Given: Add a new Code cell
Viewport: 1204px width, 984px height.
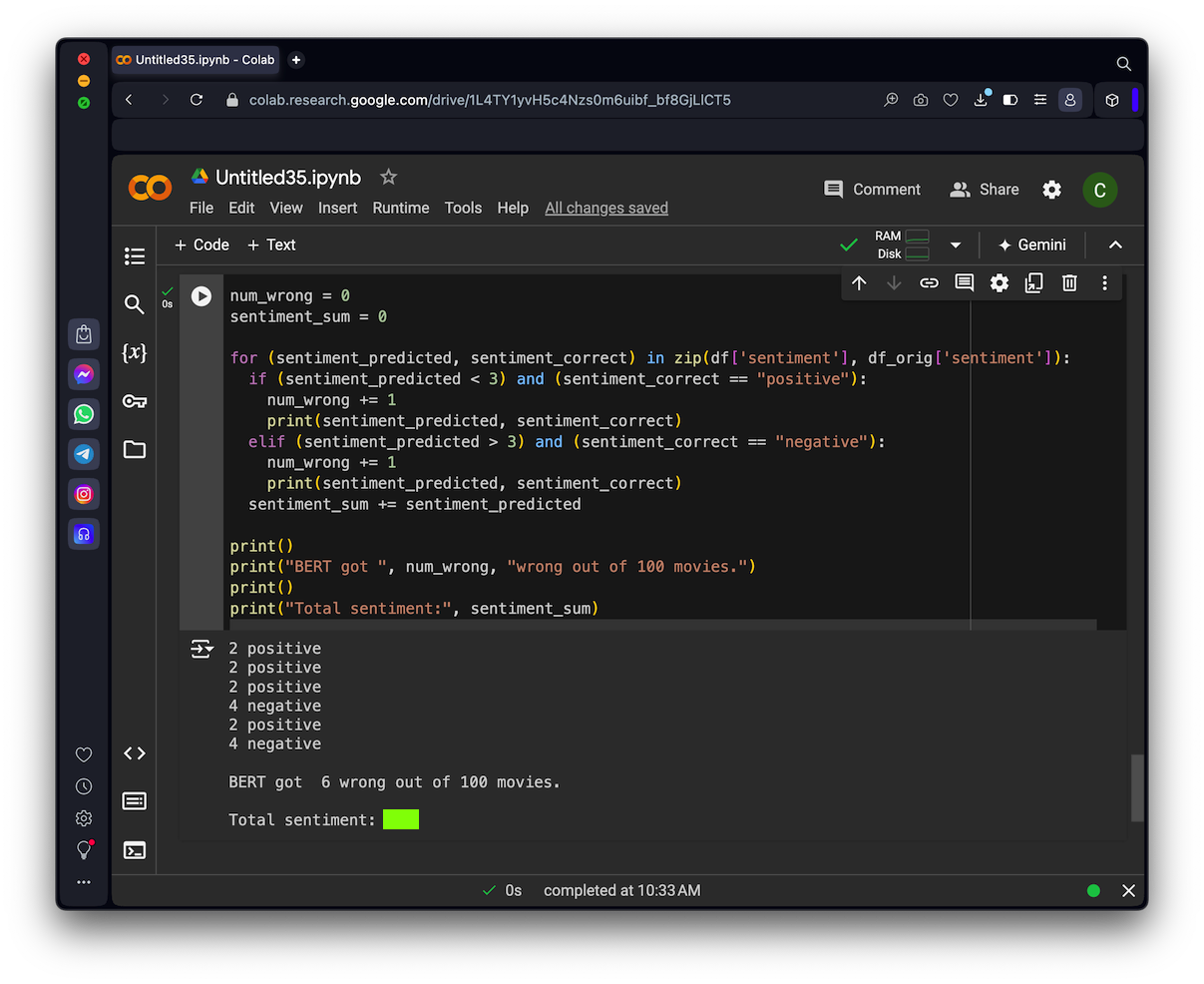Looking at the screenshot, I should coord(201,245).
